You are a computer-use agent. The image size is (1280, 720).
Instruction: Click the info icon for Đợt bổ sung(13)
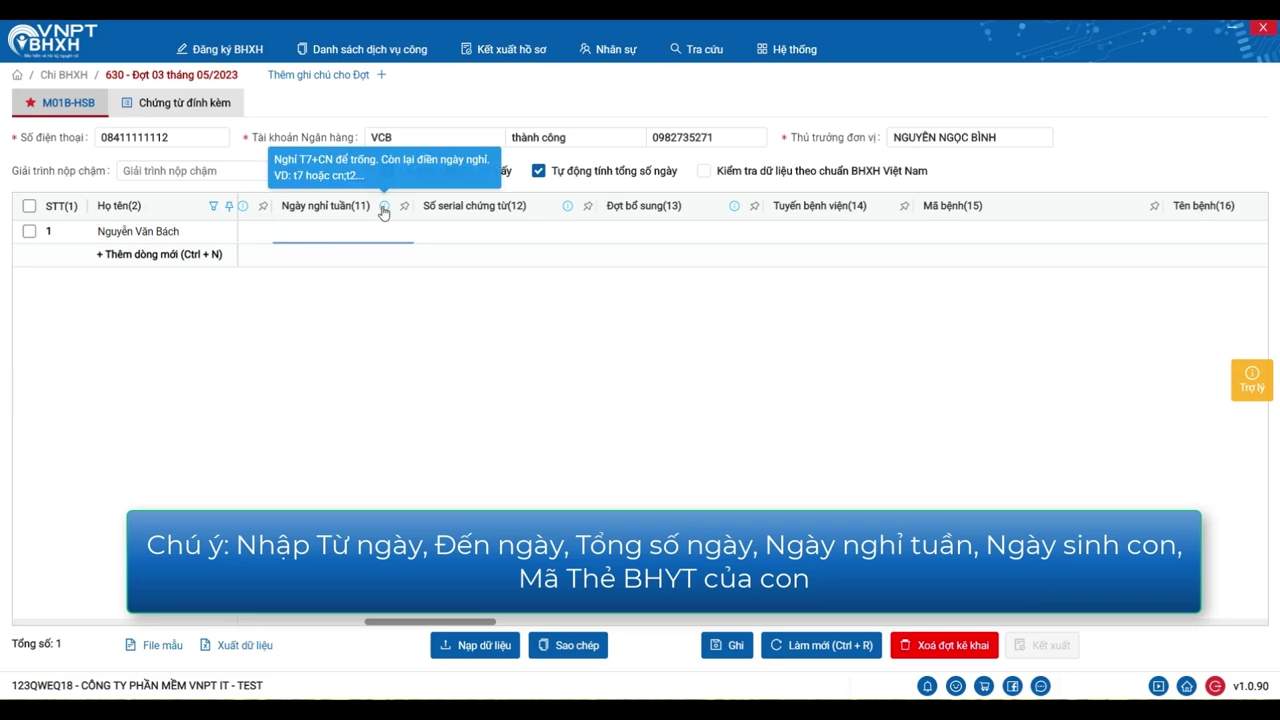(734, 206)
